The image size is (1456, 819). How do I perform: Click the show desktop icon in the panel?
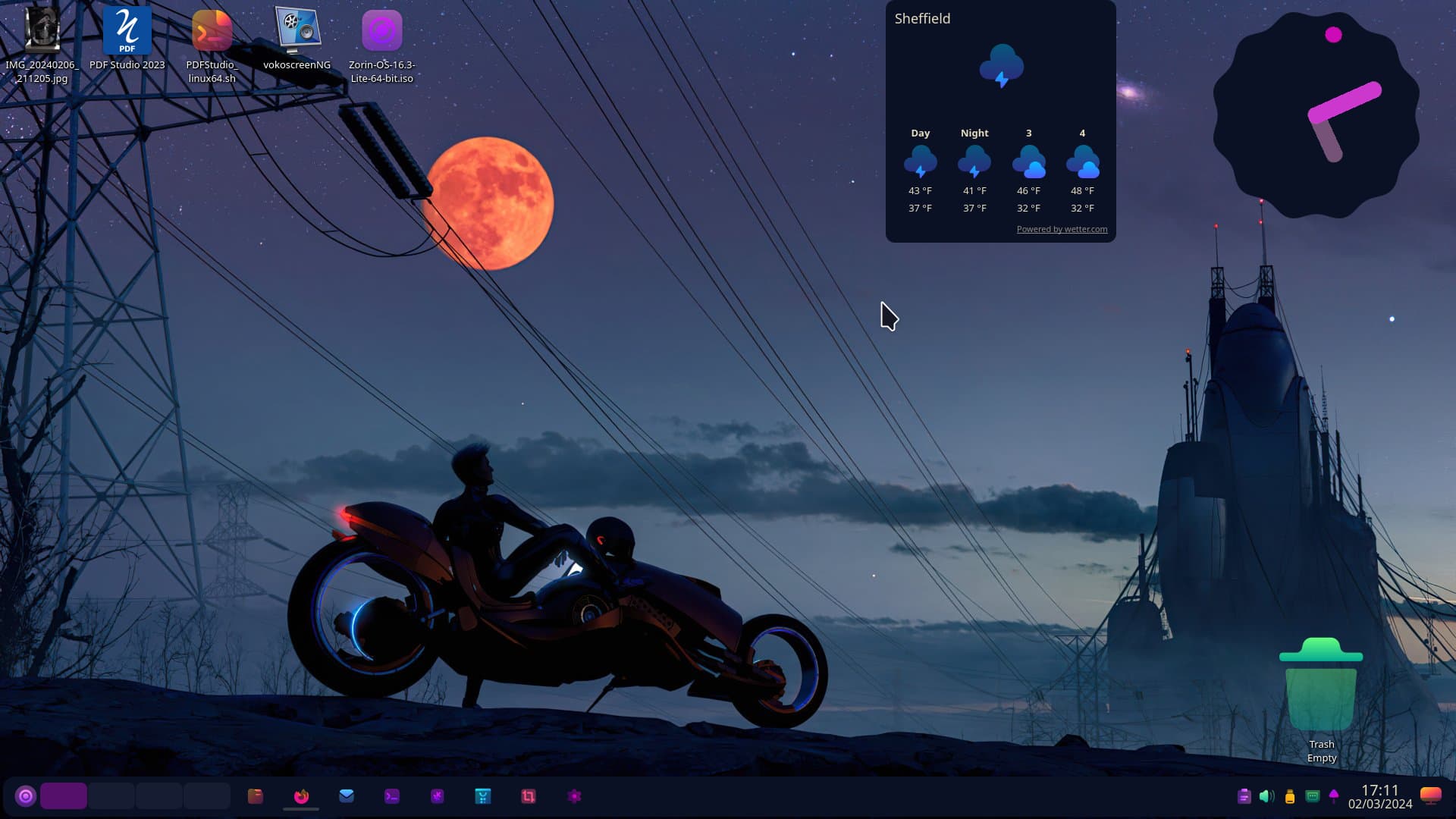pyautogui.click(x=1430, y=795)
